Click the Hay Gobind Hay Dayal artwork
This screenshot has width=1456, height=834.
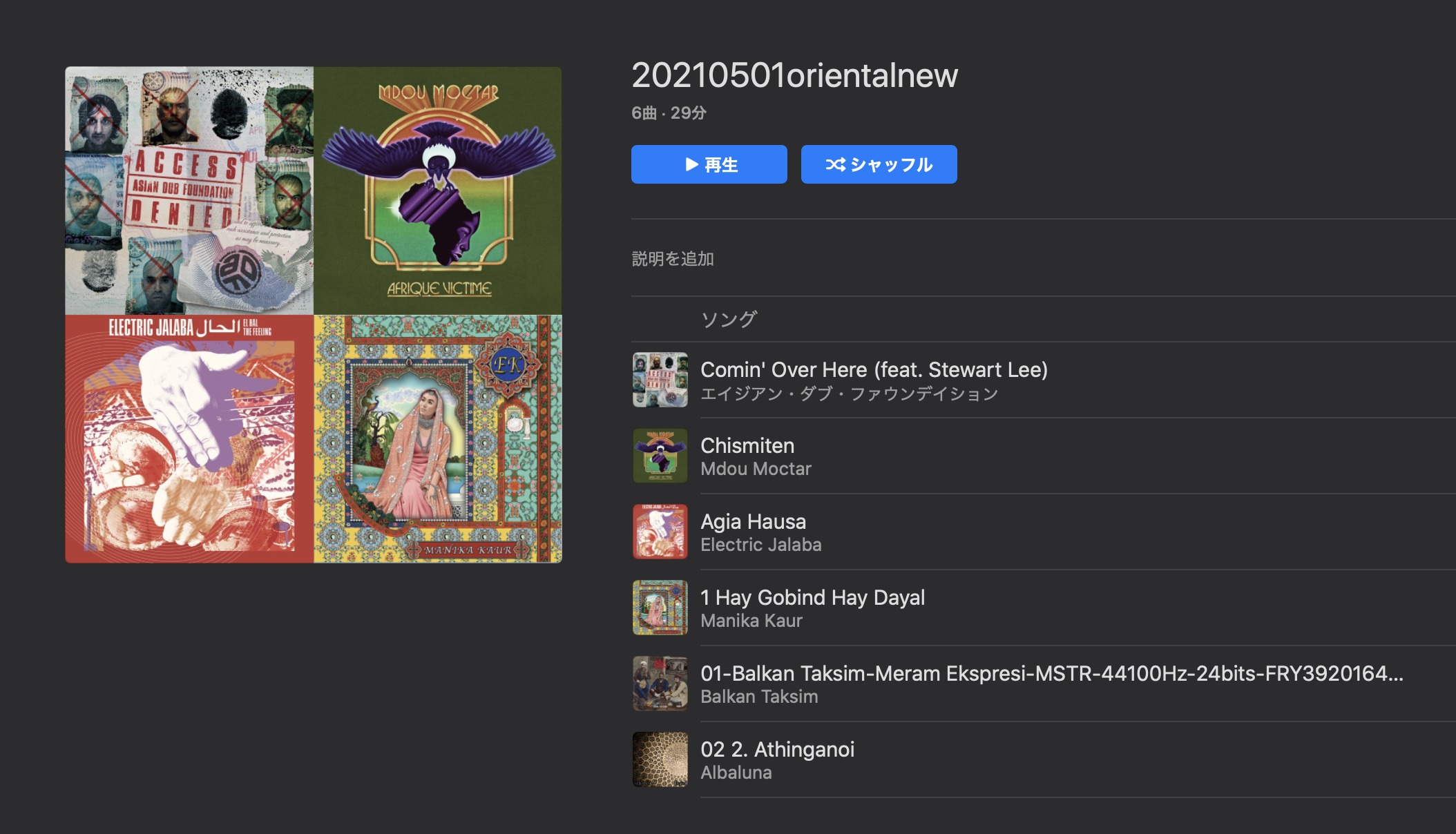(x=660, y=608)
